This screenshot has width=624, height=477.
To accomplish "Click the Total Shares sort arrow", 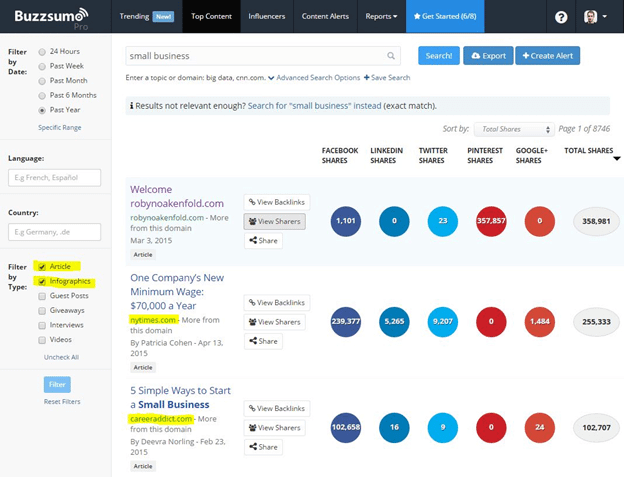I will (x=616, y=159).
